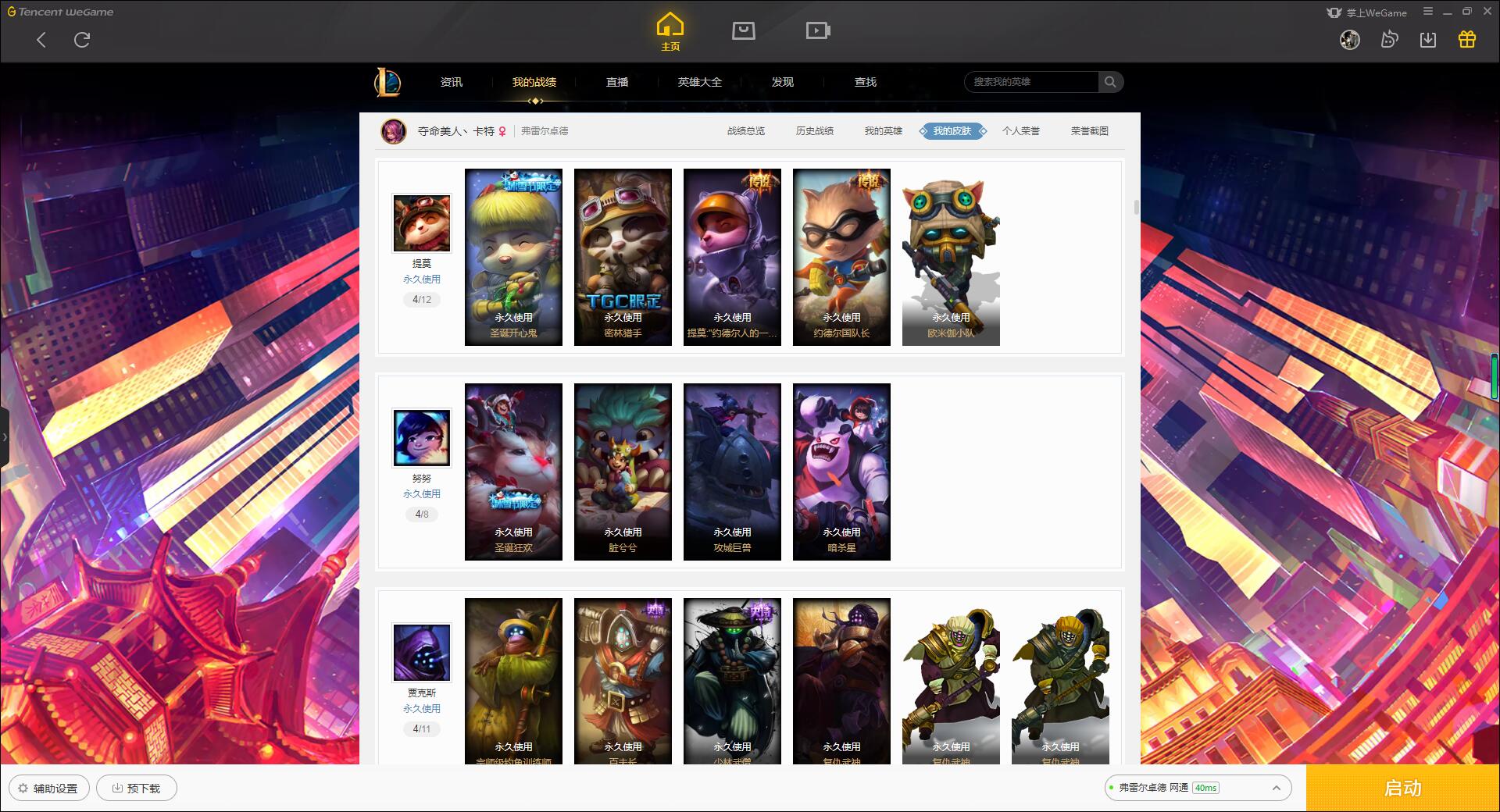This screenshot has width=1500, height=812.
Task: Click the 启动 launch button
Action: click(1403, 788)
